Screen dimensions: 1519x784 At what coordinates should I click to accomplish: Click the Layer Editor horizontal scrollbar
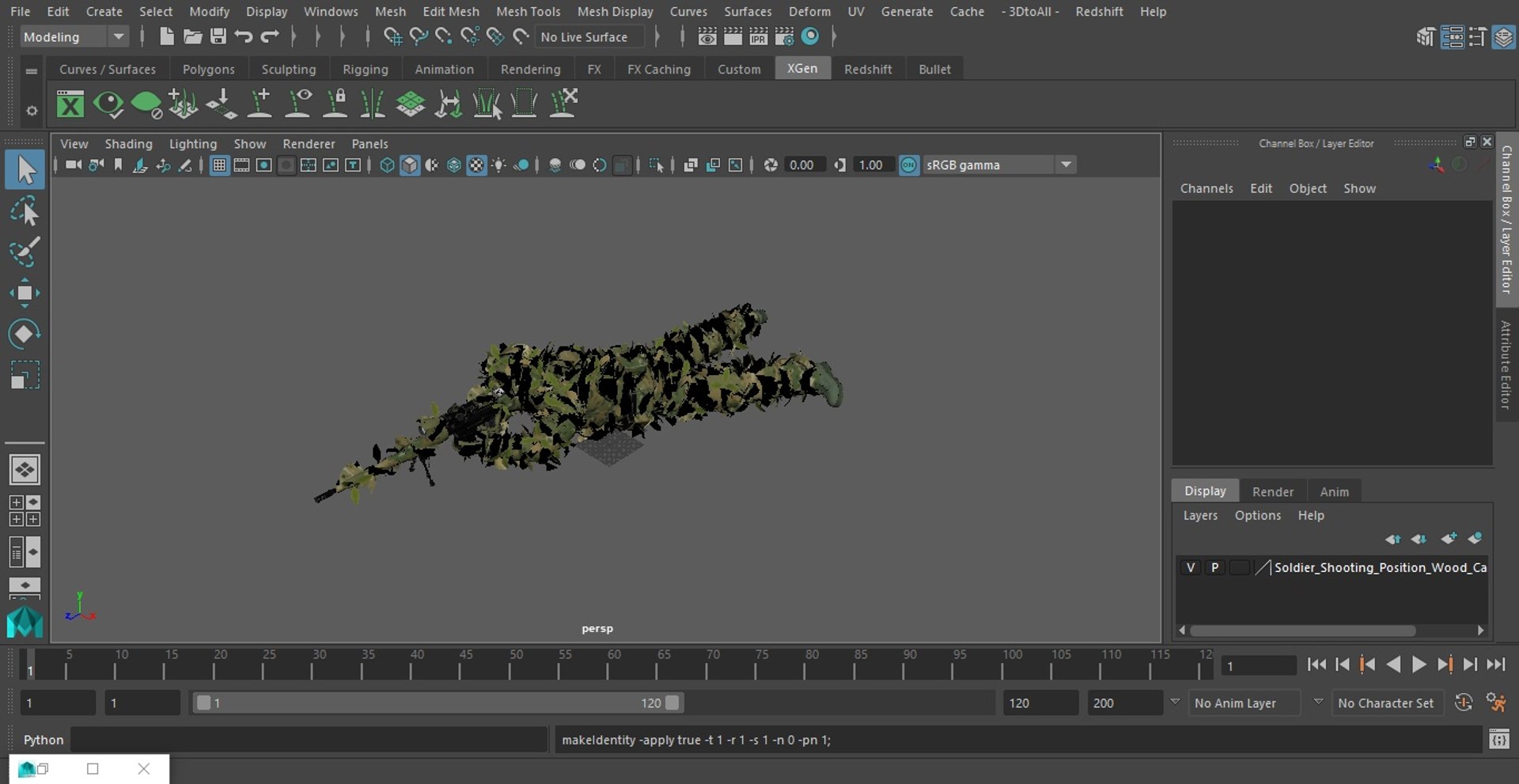click(1301, 631)
